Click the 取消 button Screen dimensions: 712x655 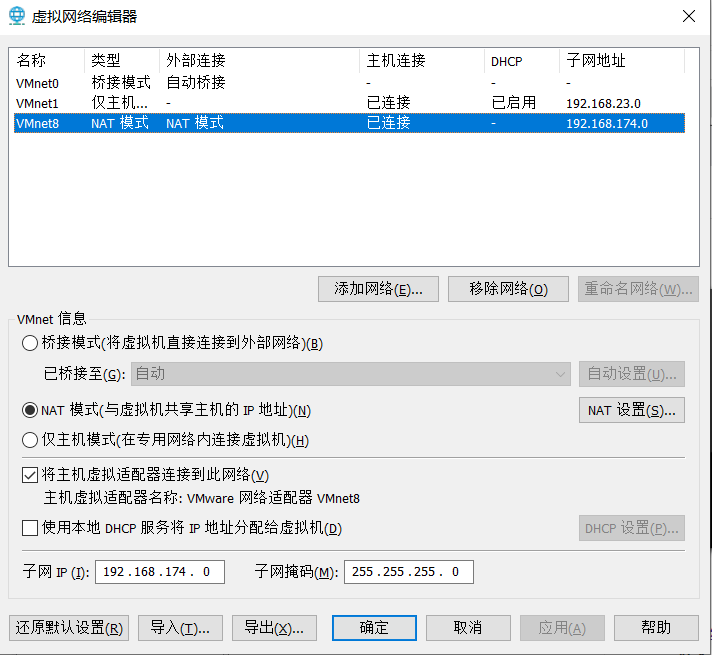pos(468,628)
